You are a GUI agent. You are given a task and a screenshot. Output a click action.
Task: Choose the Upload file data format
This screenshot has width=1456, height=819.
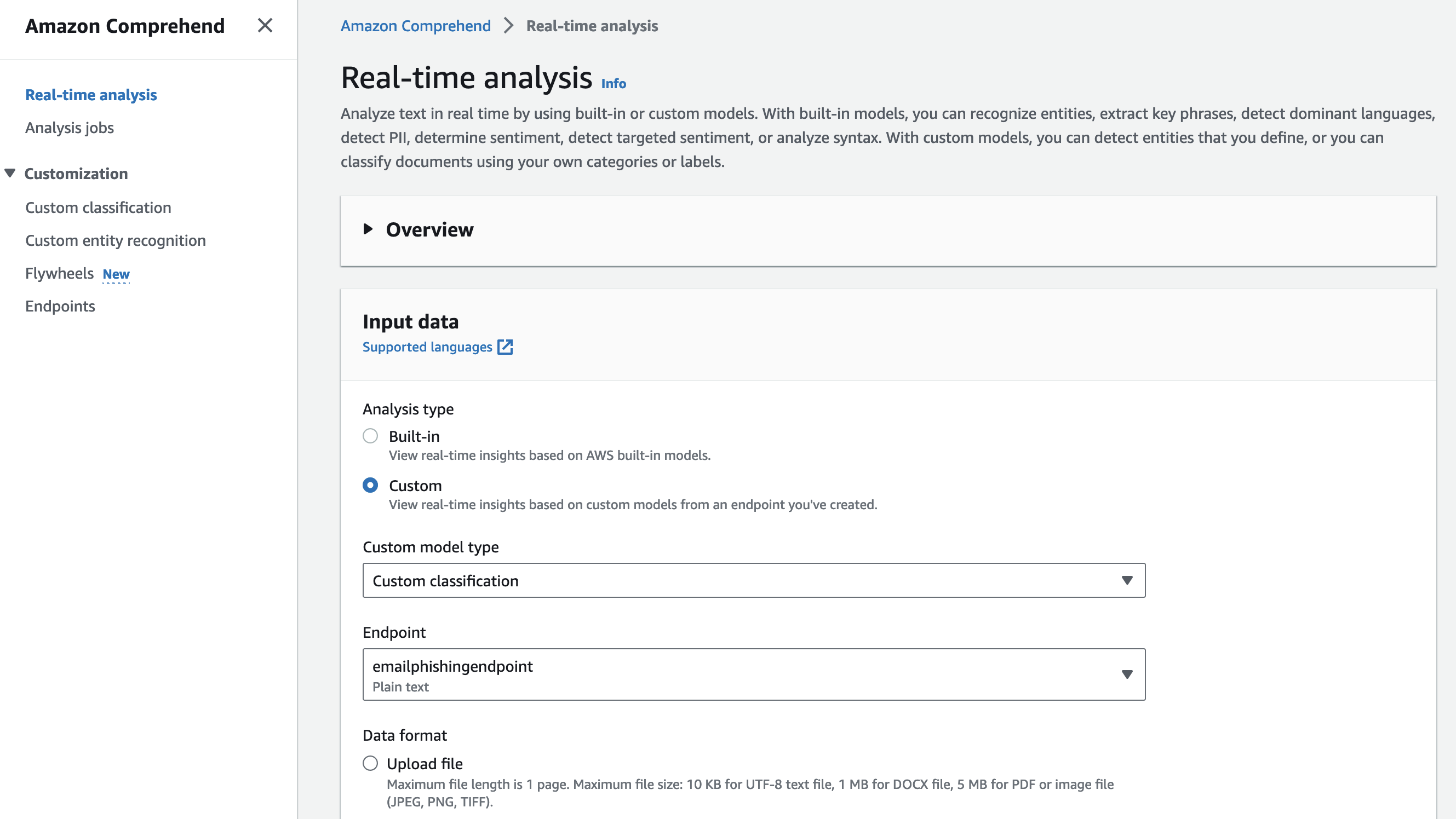[x=370, y=763]
